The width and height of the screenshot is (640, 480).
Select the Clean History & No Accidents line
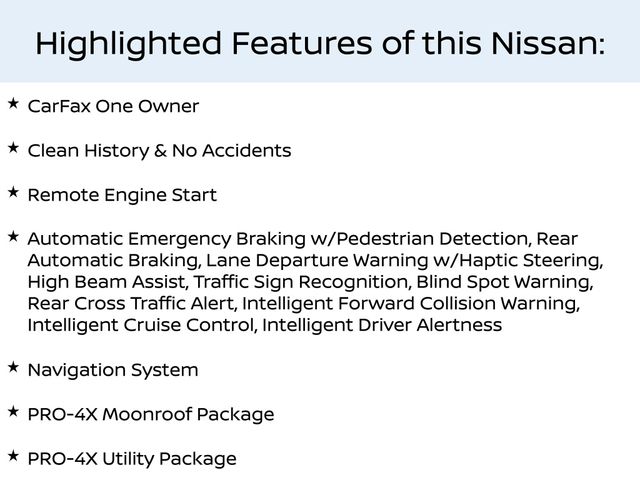click(159, 151)
